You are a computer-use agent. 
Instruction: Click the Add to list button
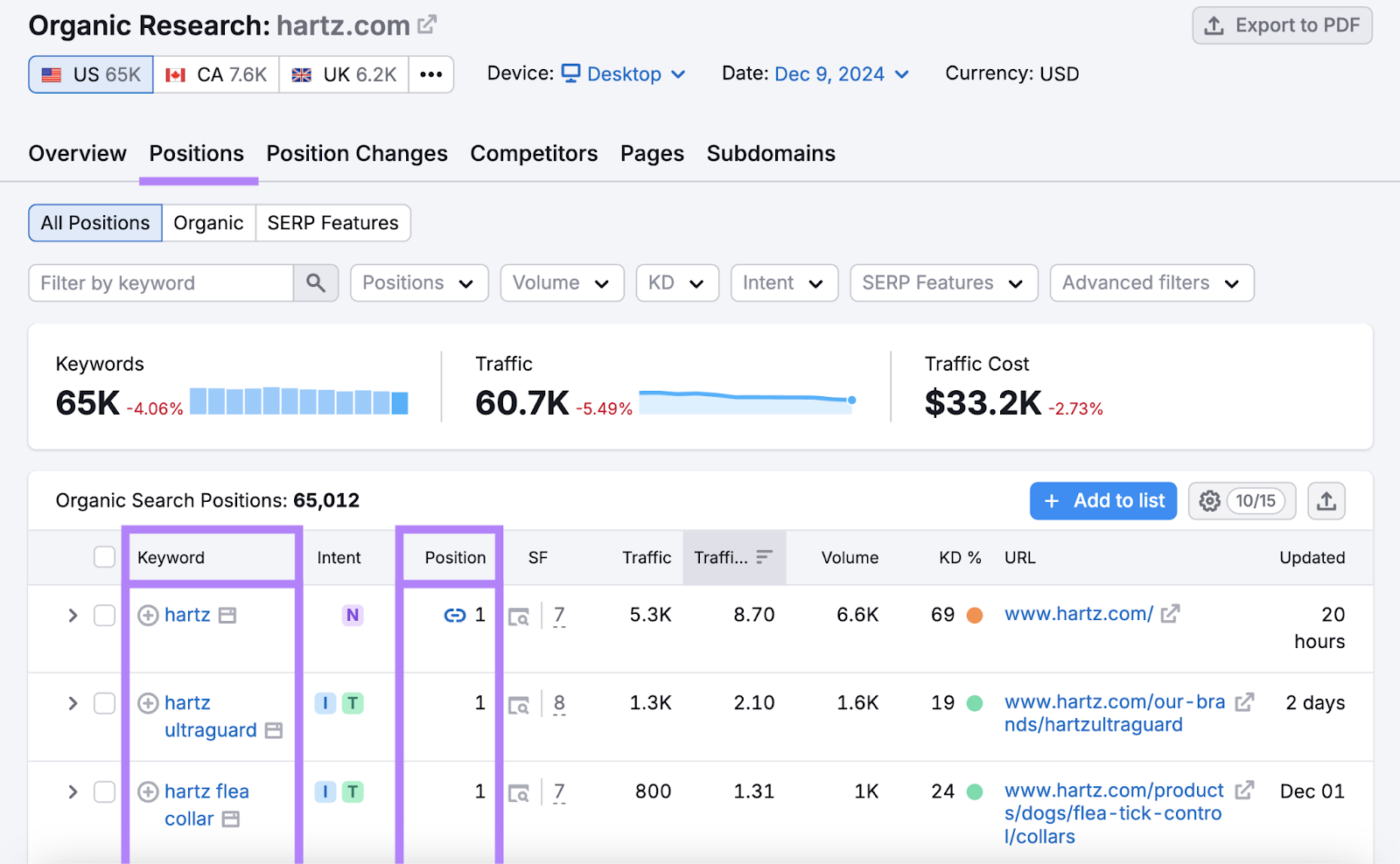tap(1102, 500)
